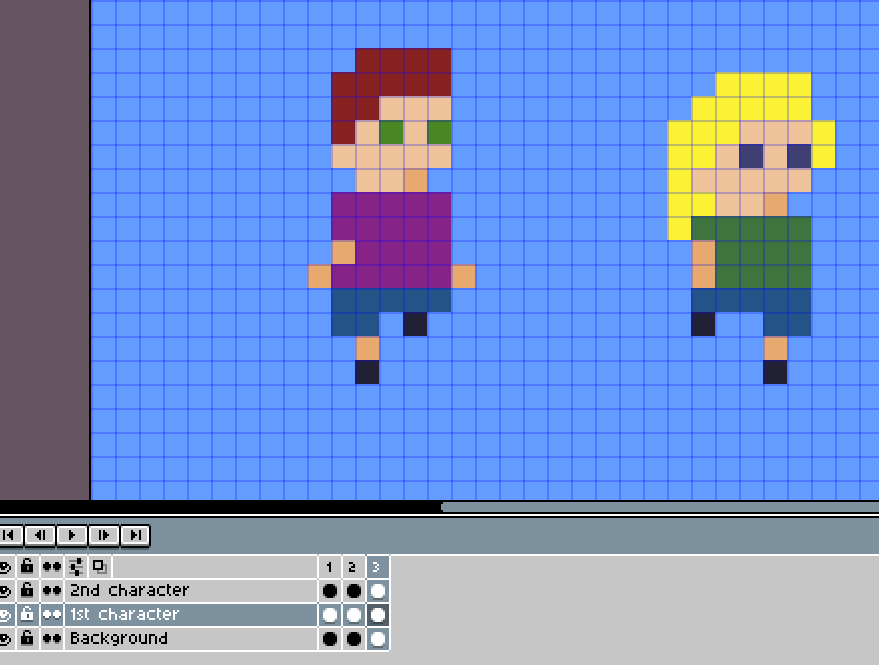Screen dimensions: 879x665
Task: Jump to the last frame
Action: pyautogui.click(x=135, y=535)
